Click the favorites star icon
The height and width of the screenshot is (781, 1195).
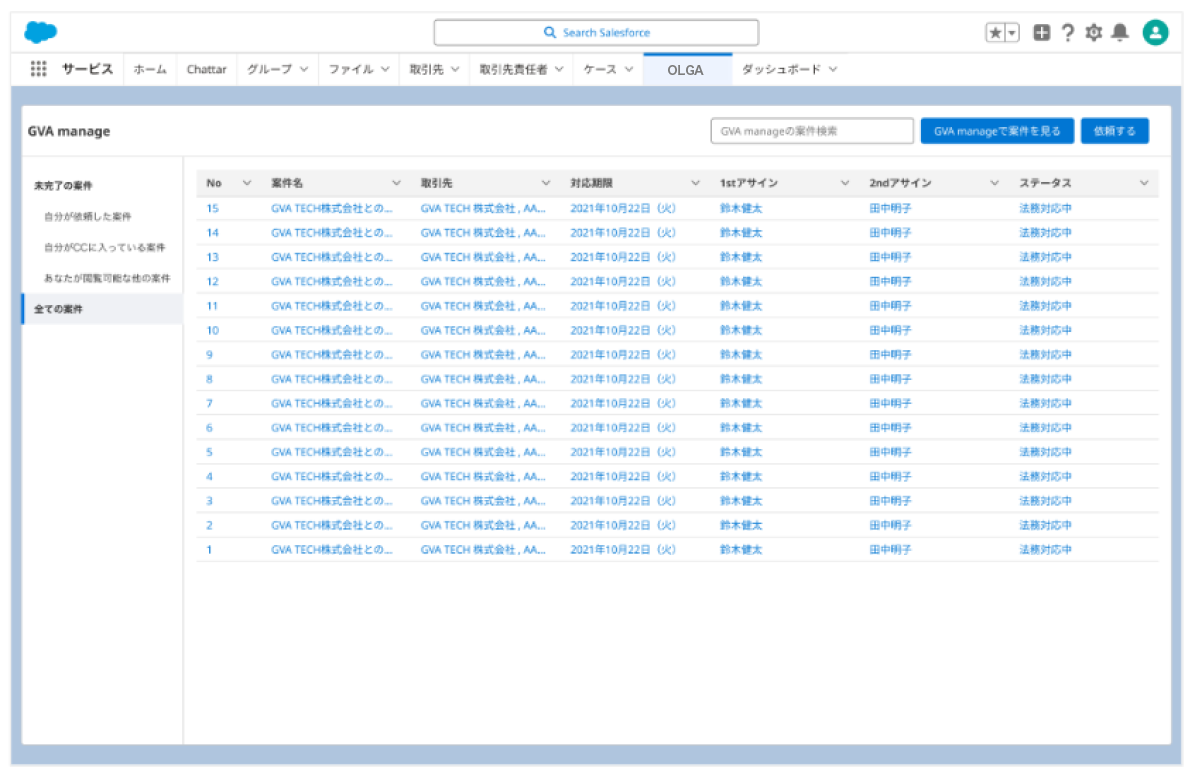995,33
